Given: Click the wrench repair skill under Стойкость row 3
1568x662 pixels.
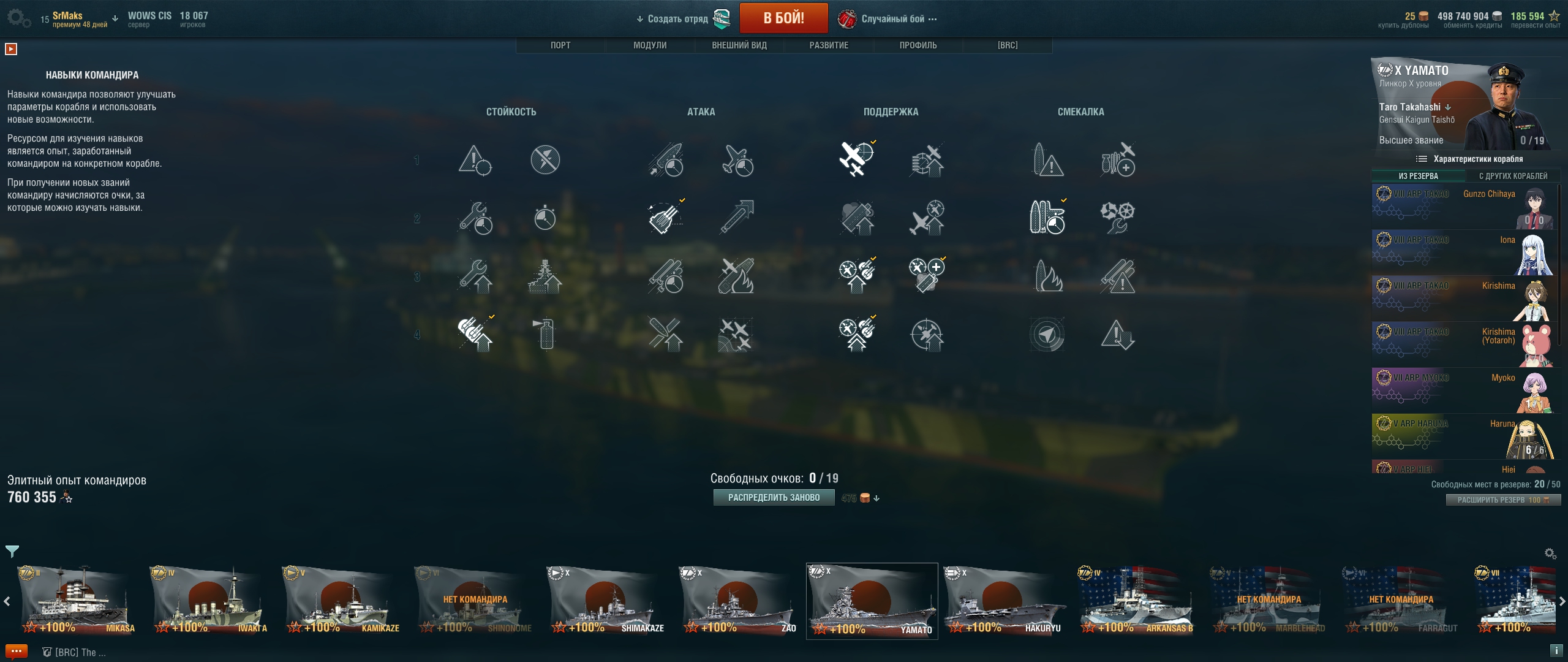Looking at the screenshot, I should 475,276.
